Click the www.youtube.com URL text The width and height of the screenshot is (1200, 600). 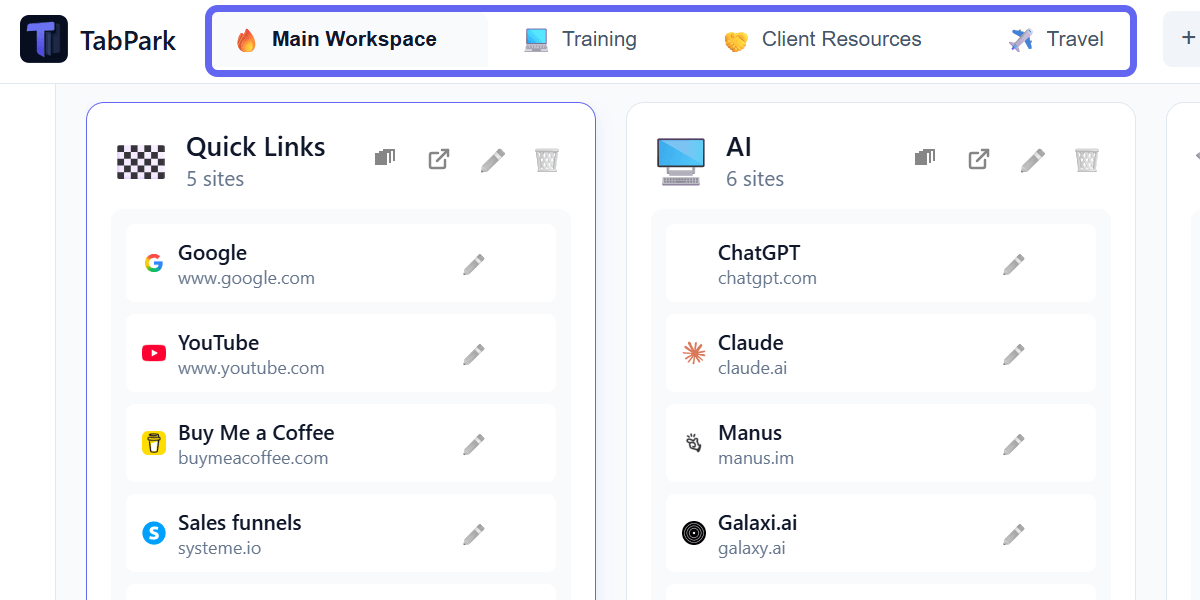251,368
